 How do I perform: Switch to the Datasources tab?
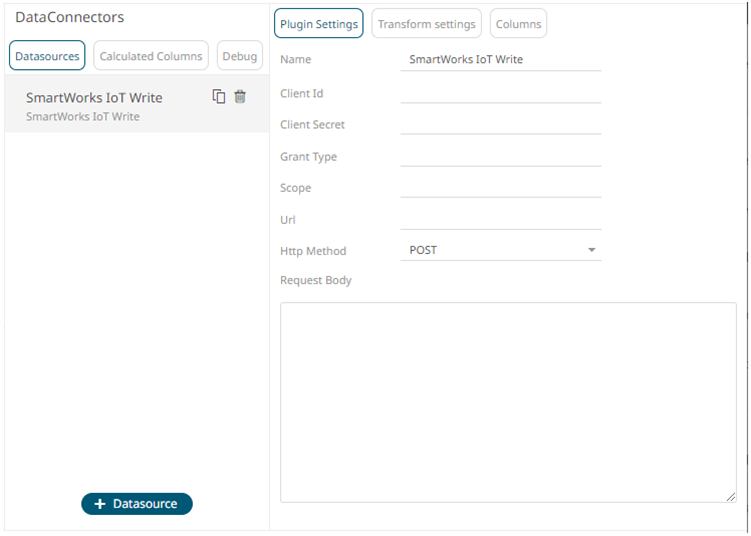[47, 56]
